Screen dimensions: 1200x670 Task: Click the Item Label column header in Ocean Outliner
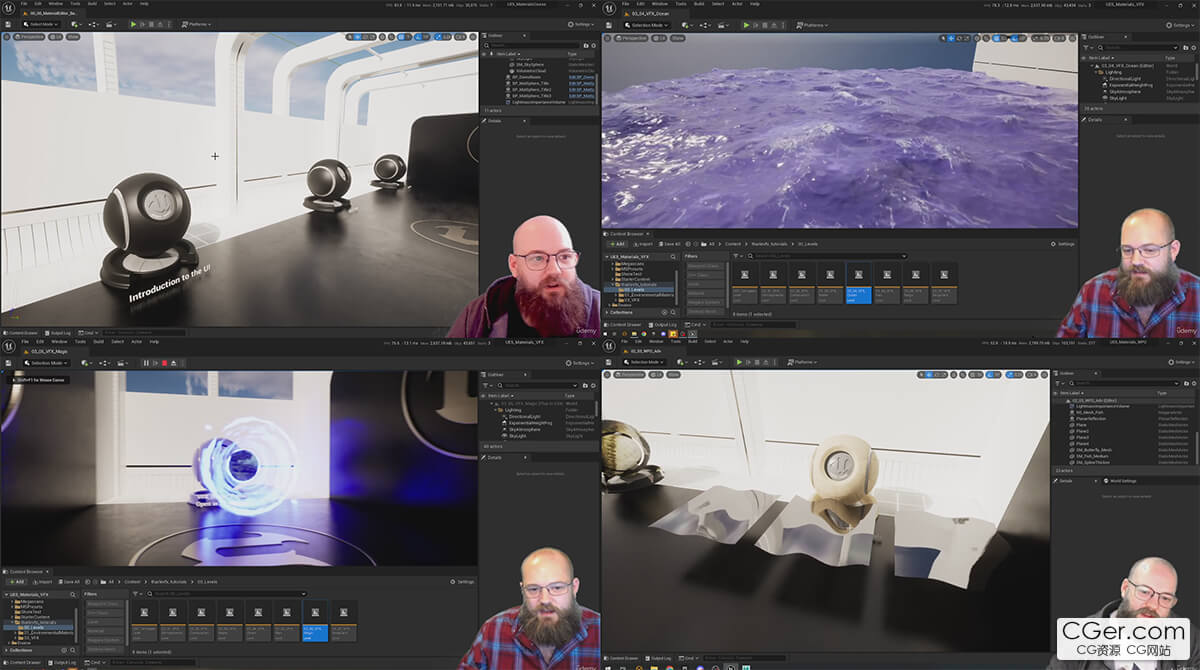tap(1099, 58)
